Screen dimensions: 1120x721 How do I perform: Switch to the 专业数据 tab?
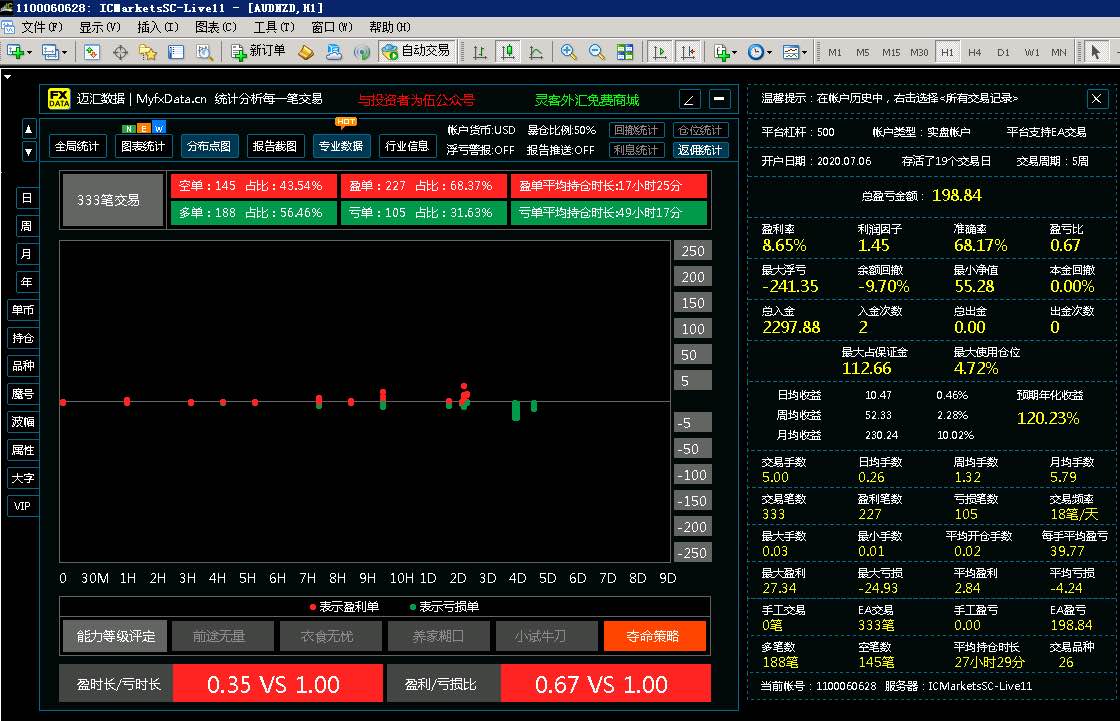pyautogui.click(x=341, y=146)
